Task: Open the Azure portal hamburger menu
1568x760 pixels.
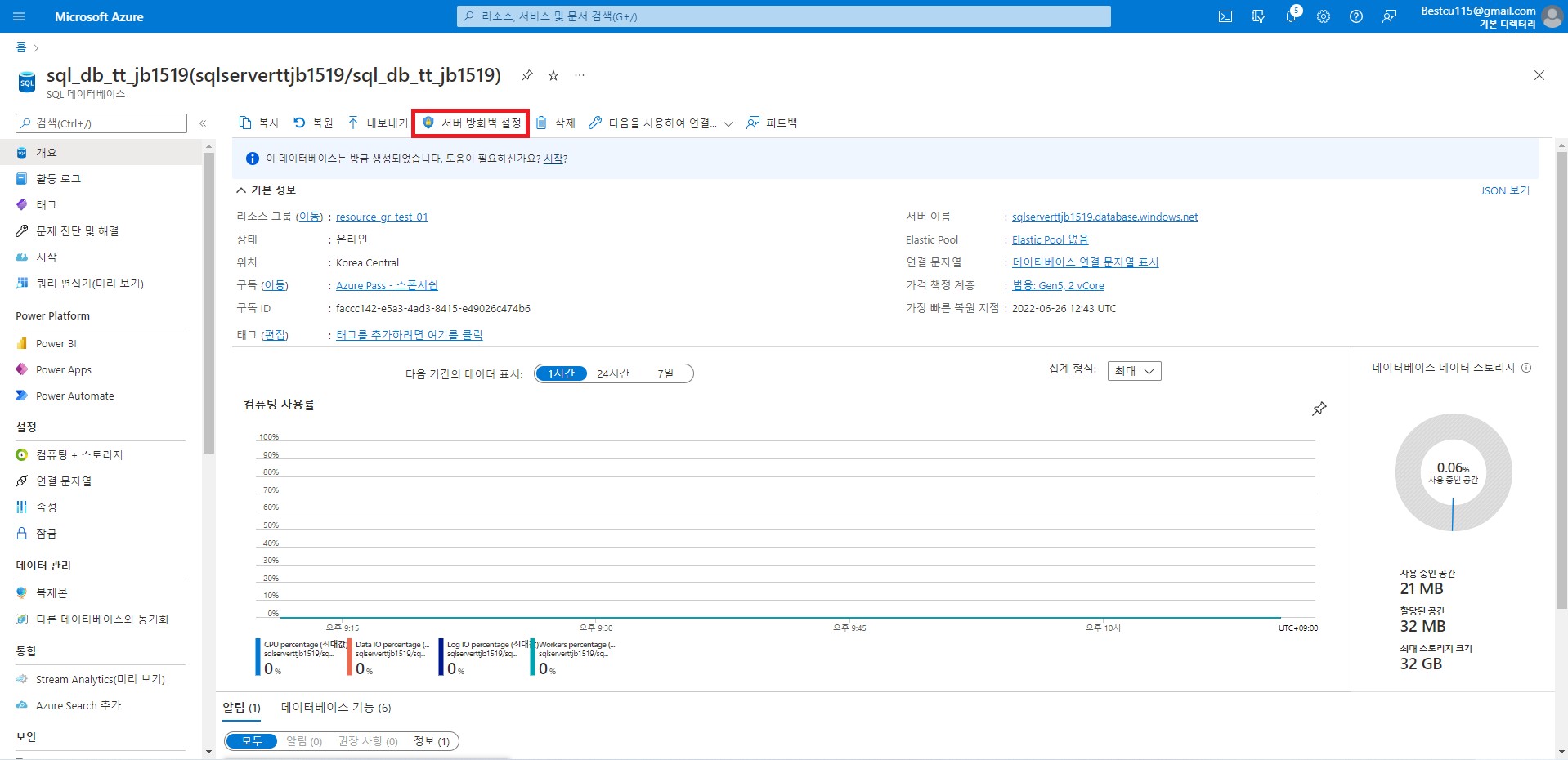Action: coord(20,16)
